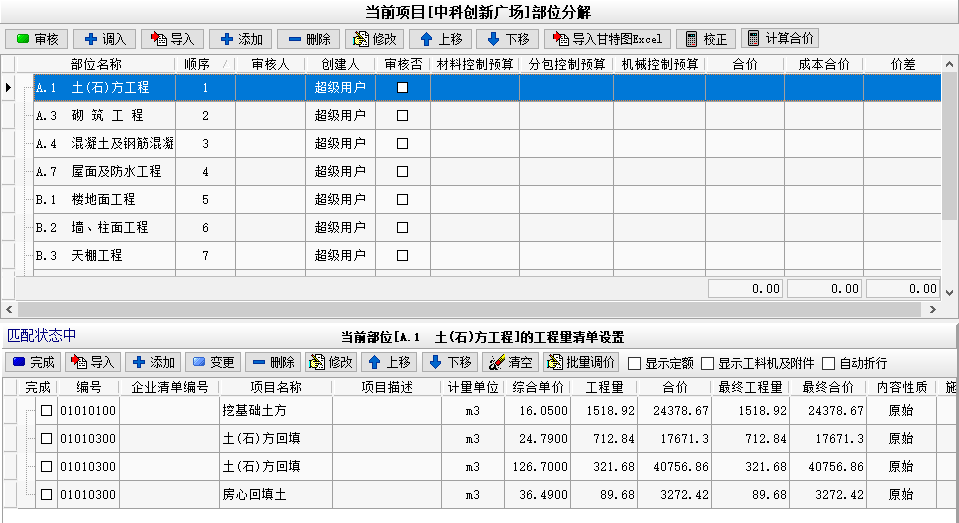Toggle the 显示工料机及附件 checkbox
Viewport: 959px width, 523px height.
708,363
